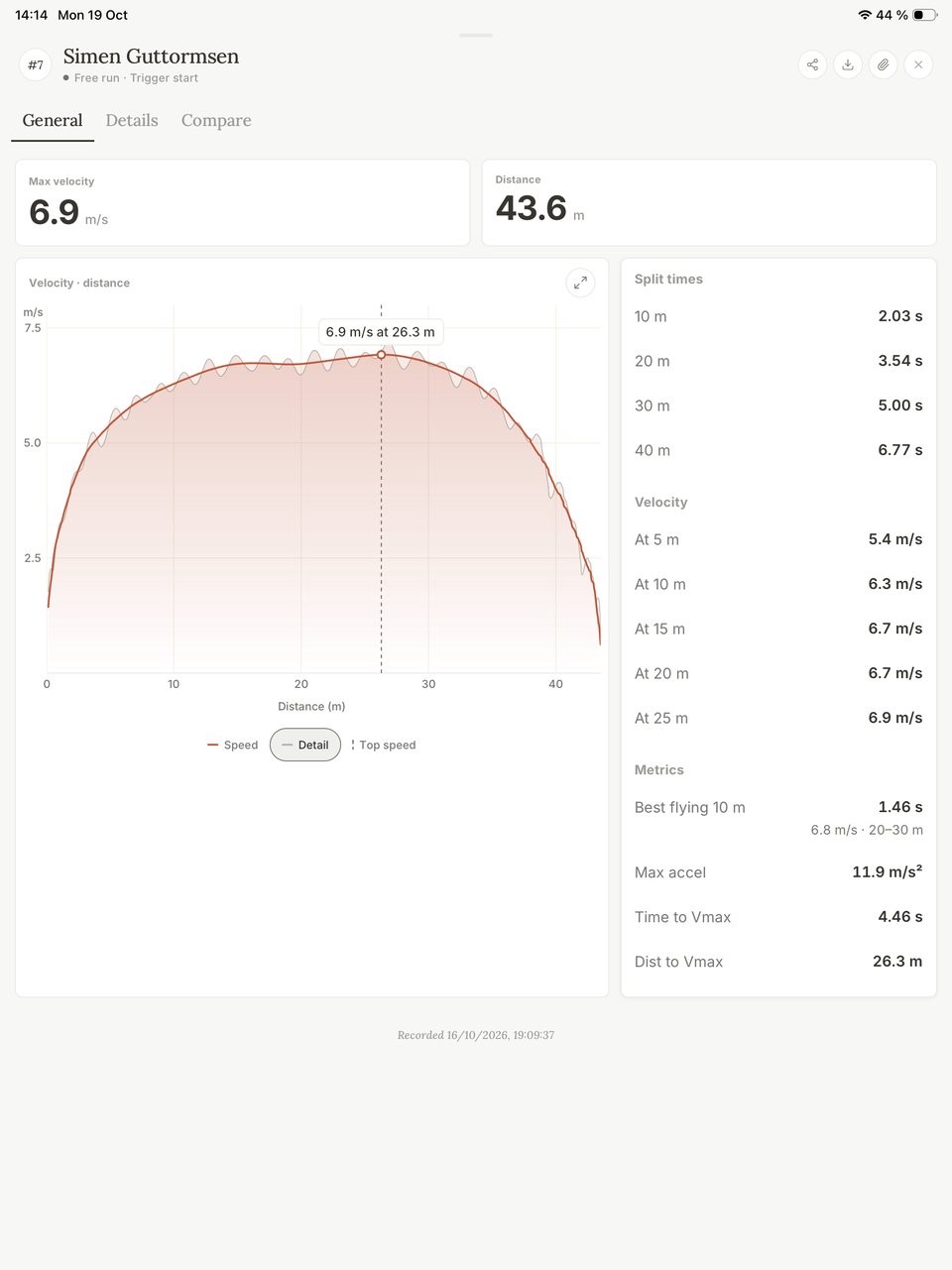Tap the status bar clock 14:14
The width and height of the screenshot is (952, 1270).
click(31, 15)
